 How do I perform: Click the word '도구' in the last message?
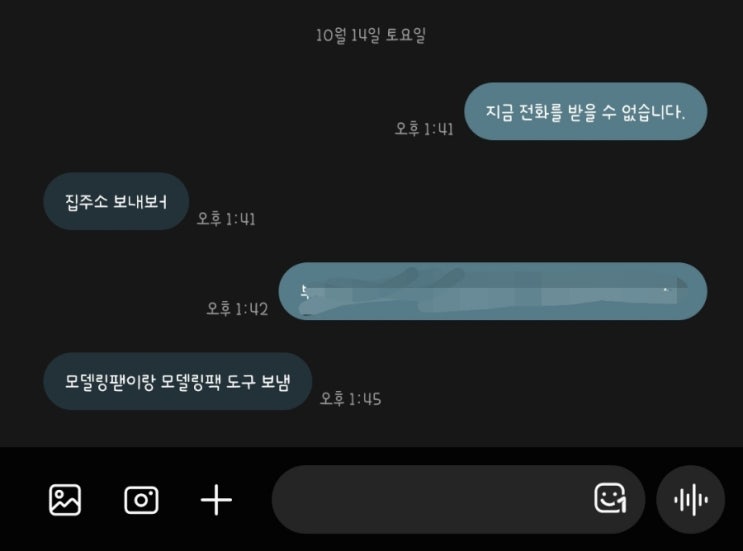(241, 382)
